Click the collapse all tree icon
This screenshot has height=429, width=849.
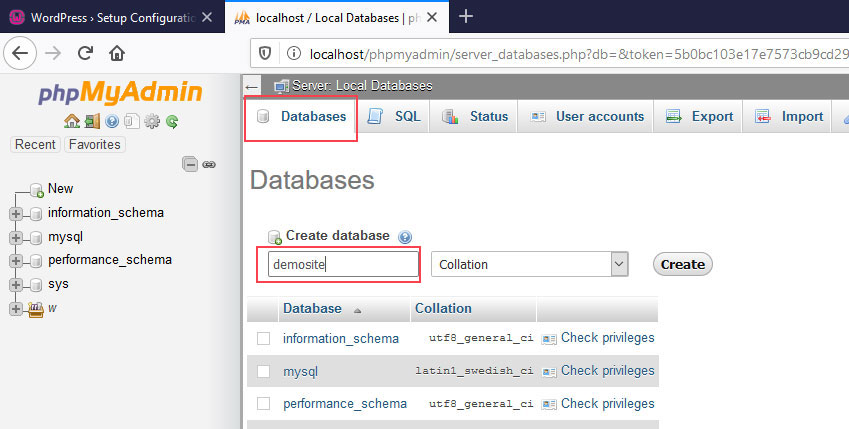(x=190, y=164)
